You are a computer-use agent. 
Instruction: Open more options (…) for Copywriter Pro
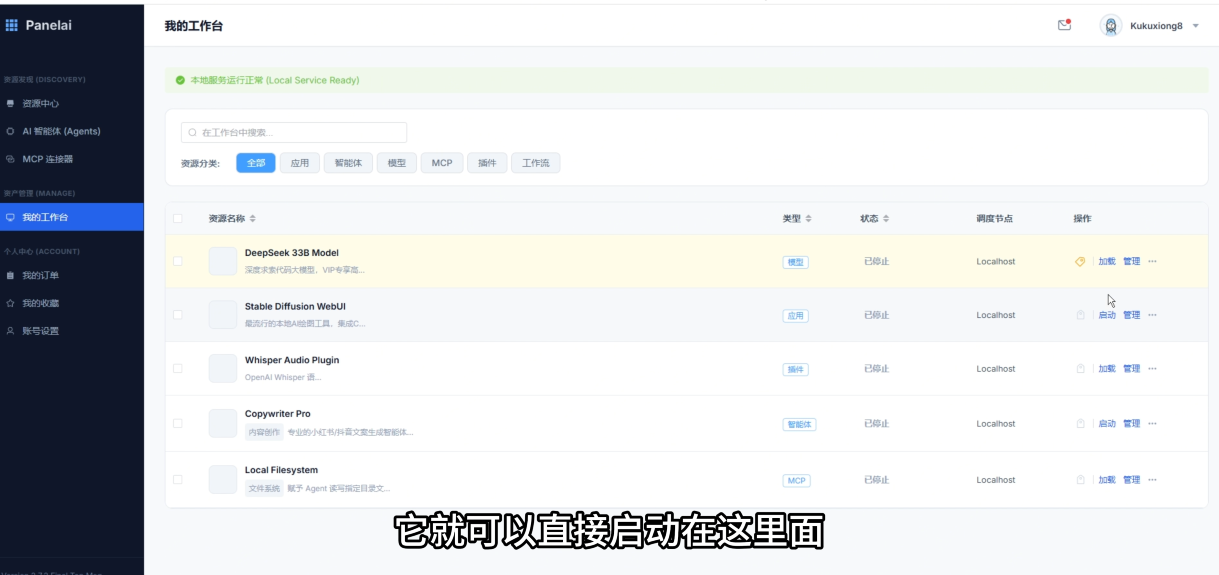(1152, 424)
